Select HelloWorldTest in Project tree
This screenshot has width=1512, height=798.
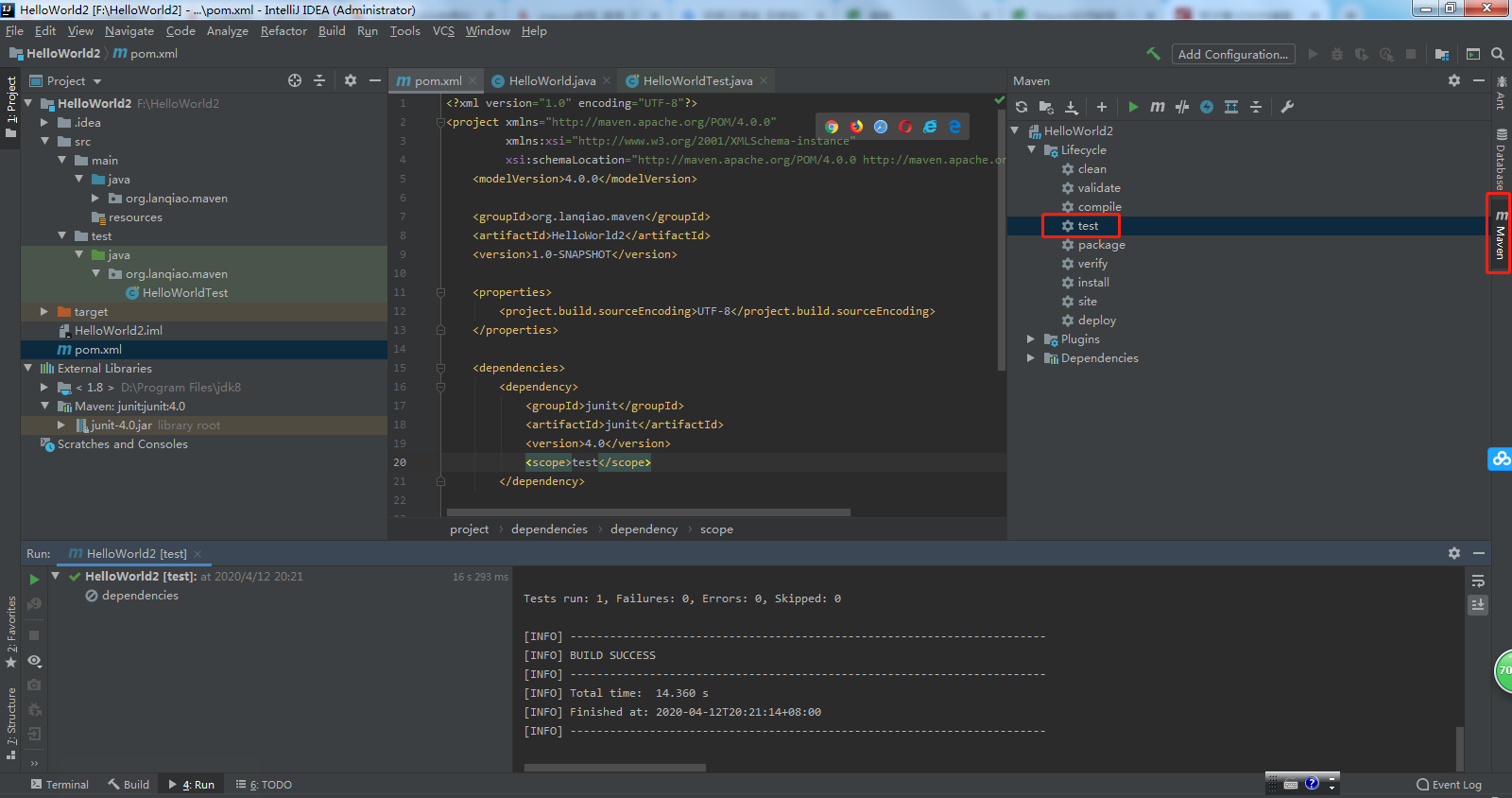185,293
